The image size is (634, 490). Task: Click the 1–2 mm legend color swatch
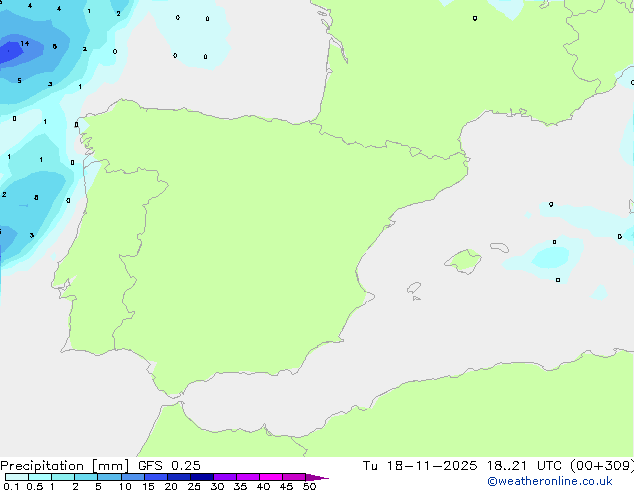coord(63,477)
